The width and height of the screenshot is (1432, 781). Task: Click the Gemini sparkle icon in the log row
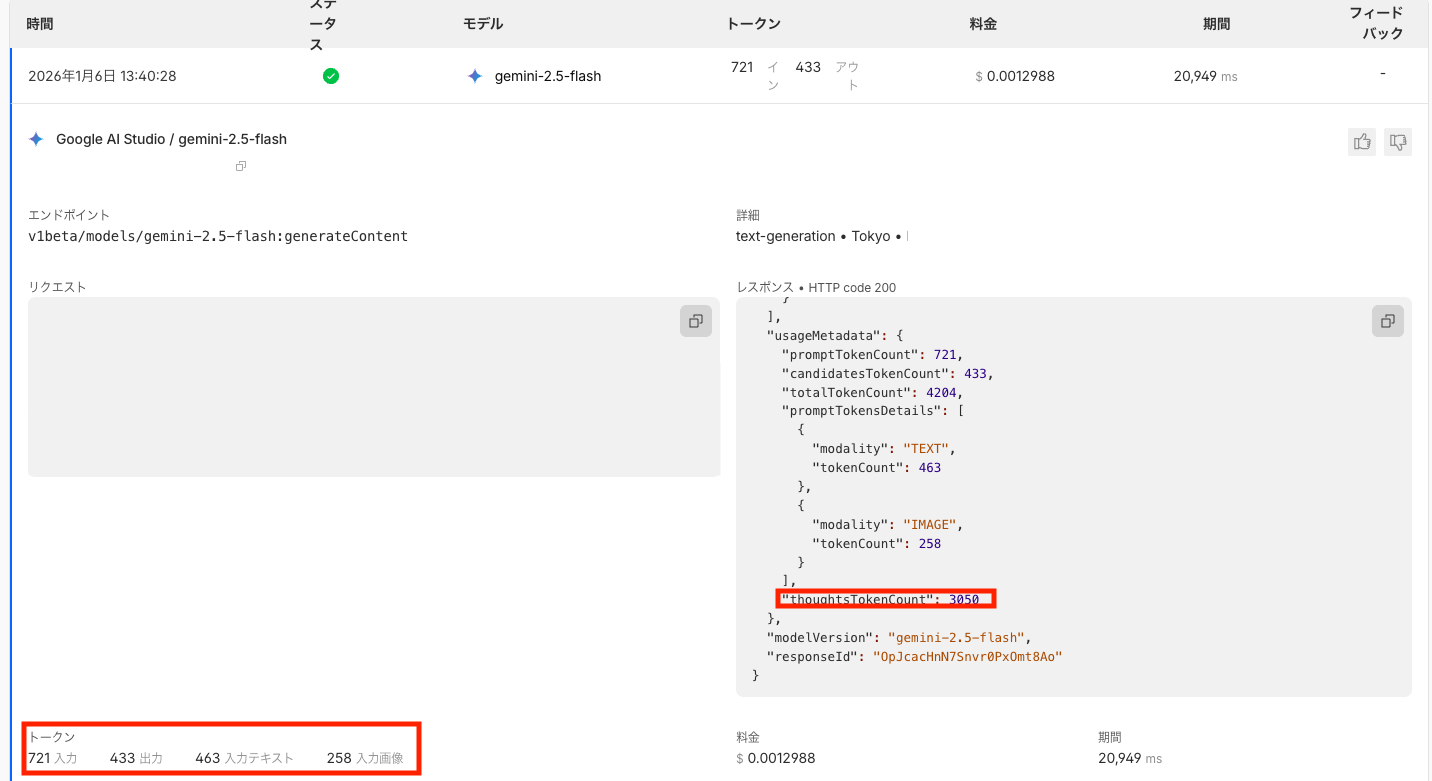point(475,76)
